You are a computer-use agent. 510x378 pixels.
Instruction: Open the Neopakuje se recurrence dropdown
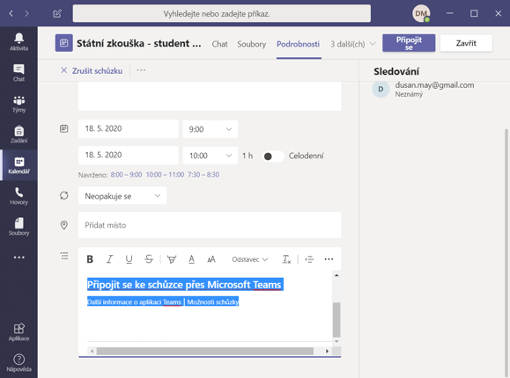tap(122, 196)
